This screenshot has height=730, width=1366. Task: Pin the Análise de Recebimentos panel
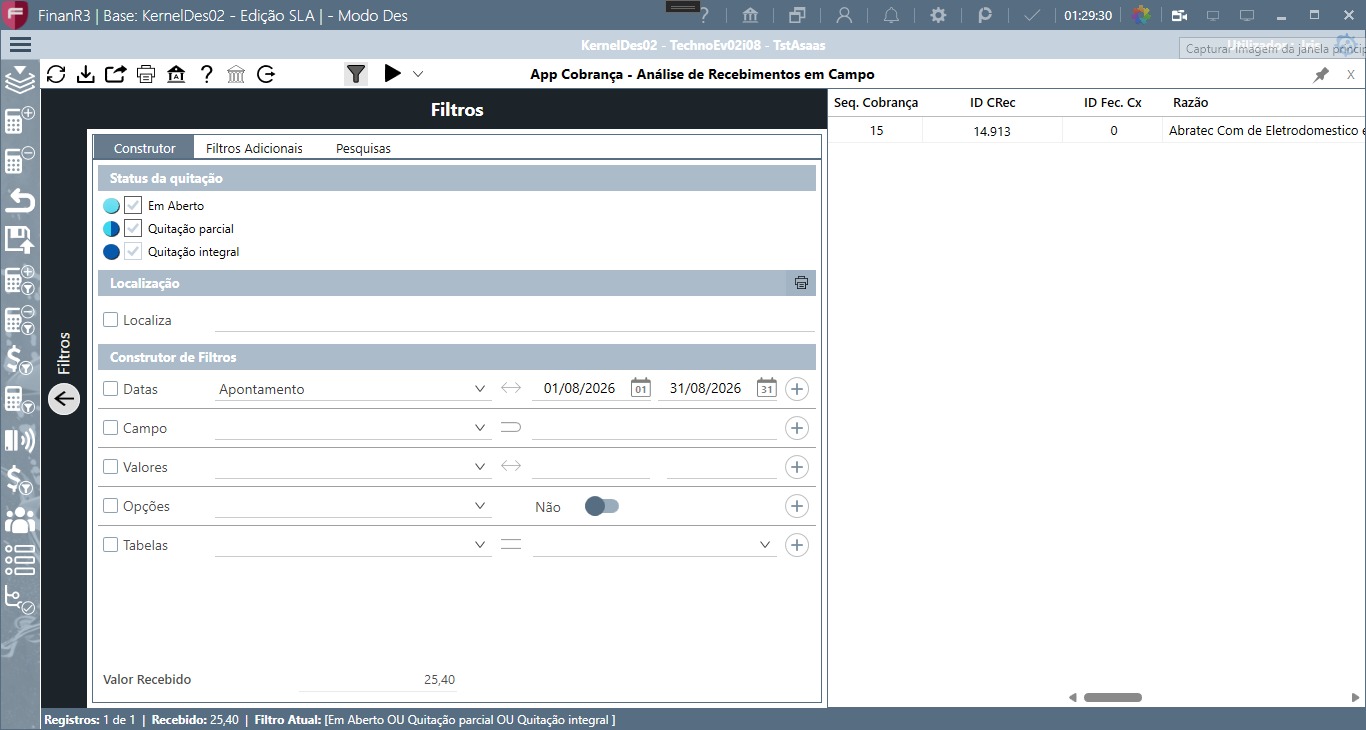click(x=1321, y=75)
